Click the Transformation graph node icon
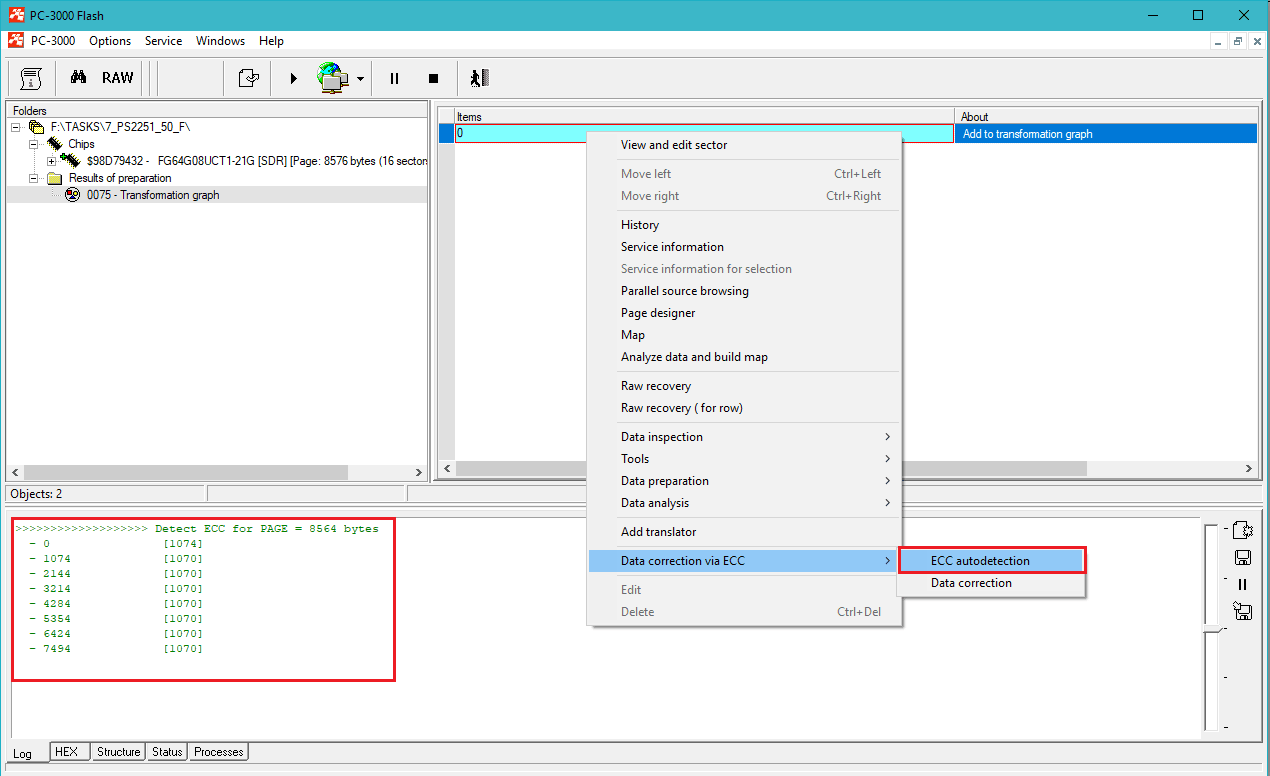The width and height of the screenshot is (1270, 776). tap(73, 195)
